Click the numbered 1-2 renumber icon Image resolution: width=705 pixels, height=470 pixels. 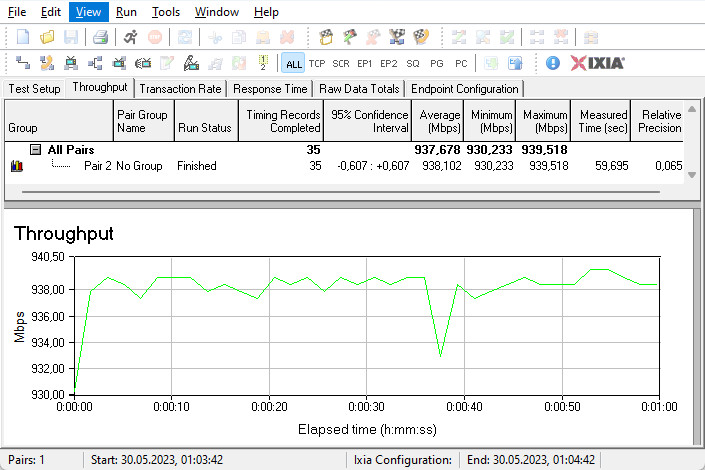pos(263,63)
